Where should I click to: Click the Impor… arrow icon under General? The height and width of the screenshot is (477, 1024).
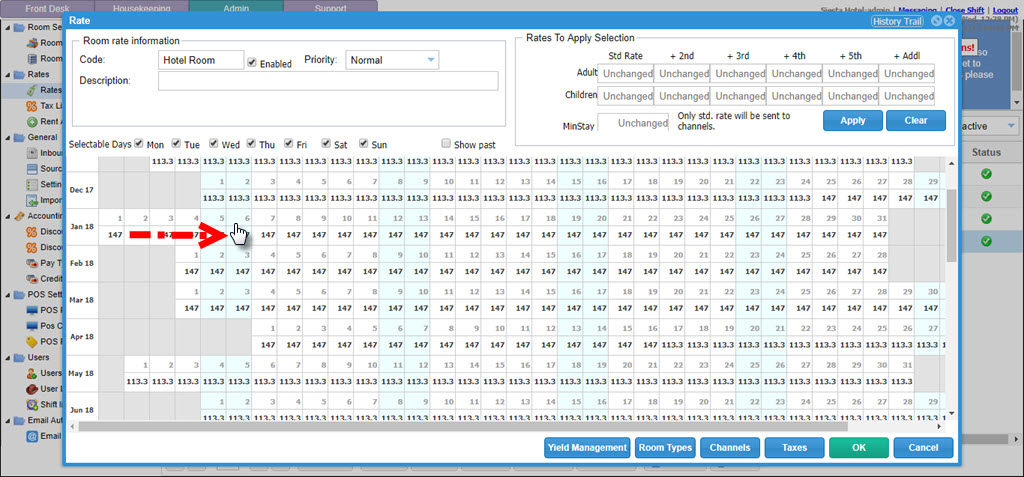[31, 200]
